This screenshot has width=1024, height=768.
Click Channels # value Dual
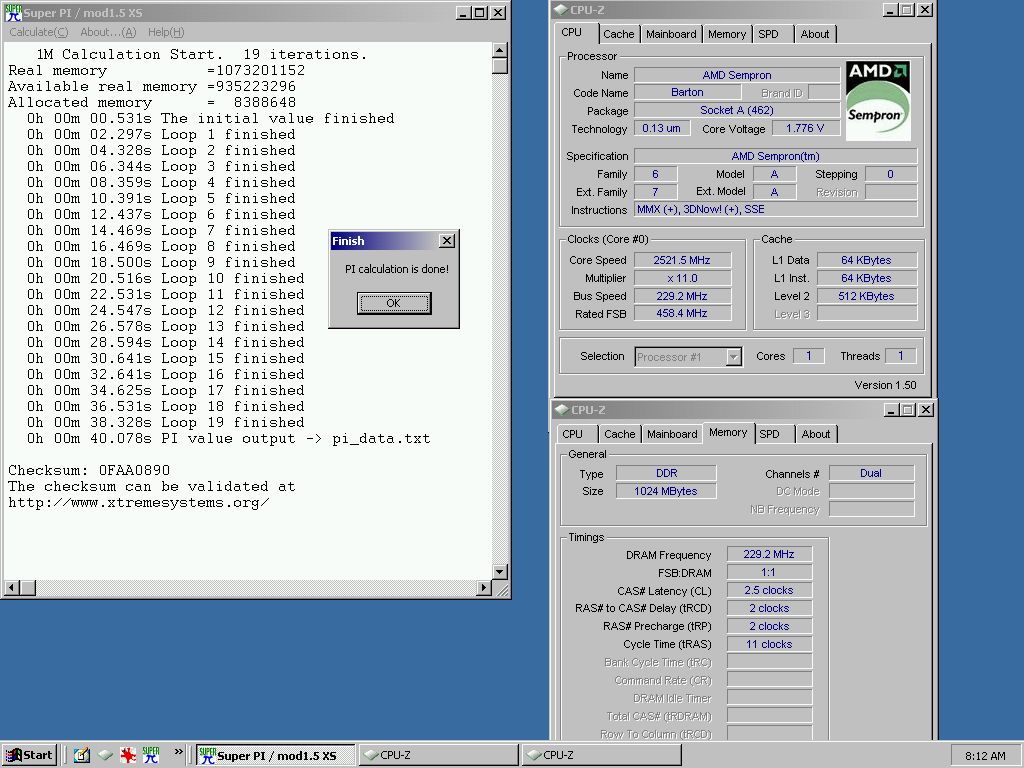click(871, 473)
